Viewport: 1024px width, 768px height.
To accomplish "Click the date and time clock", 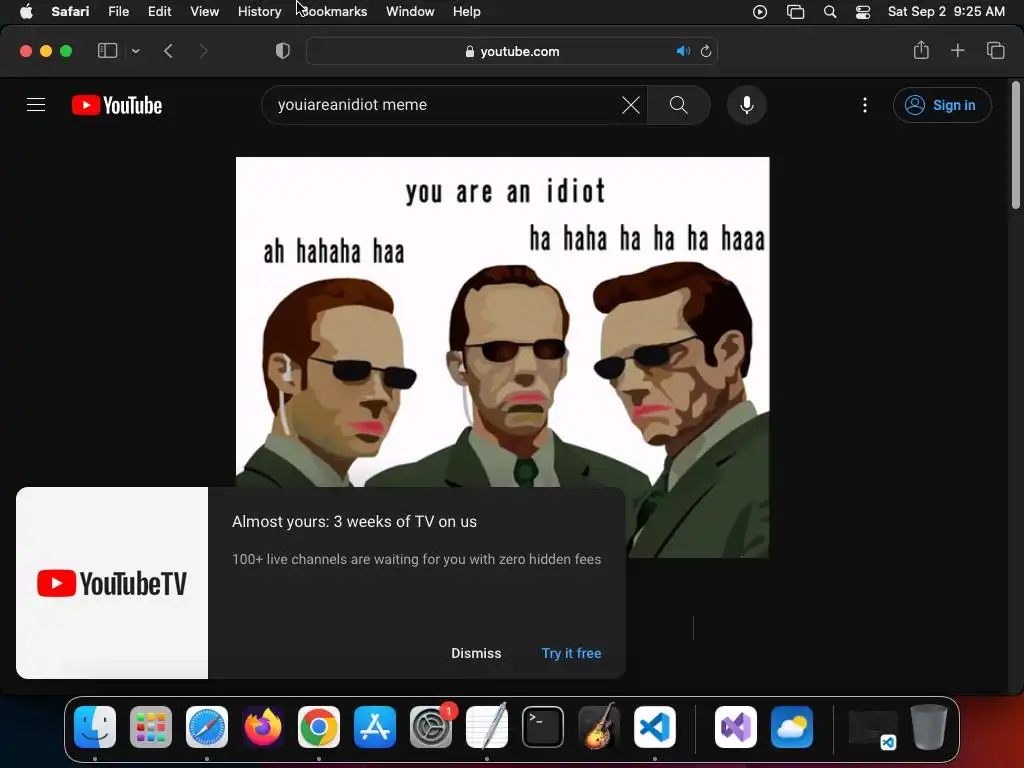I will point(946,12).
